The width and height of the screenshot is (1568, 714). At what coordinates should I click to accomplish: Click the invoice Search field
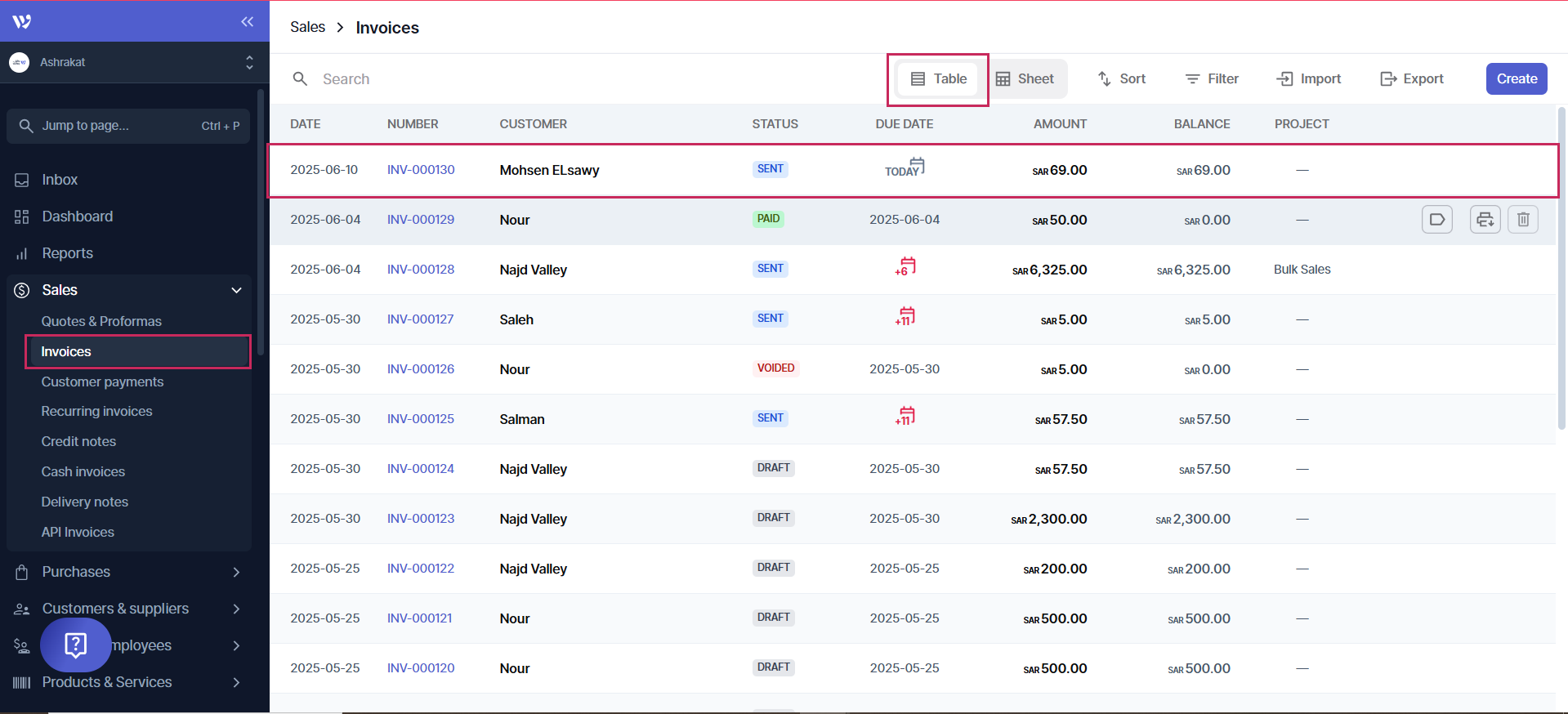[572, 79]
